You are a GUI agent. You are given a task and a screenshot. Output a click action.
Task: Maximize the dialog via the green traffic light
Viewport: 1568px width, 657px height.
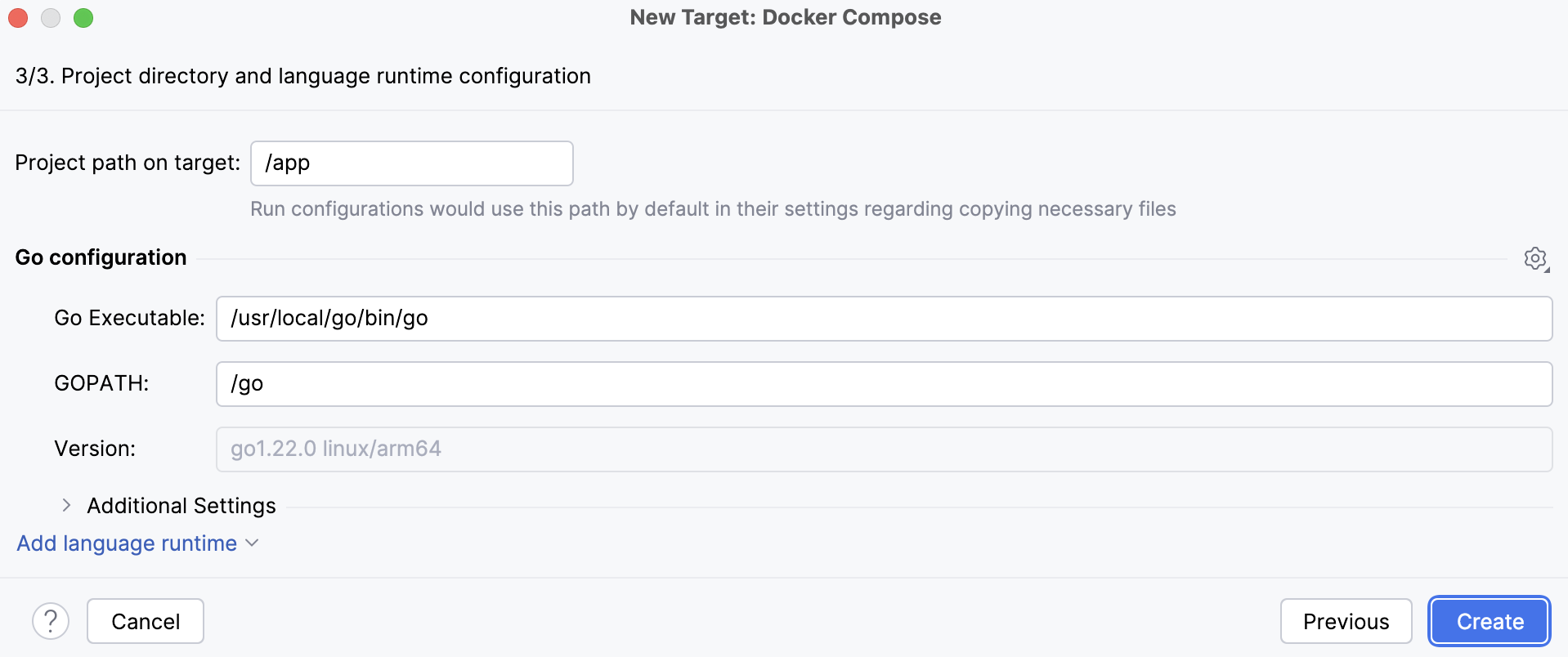tap(83, 17)
